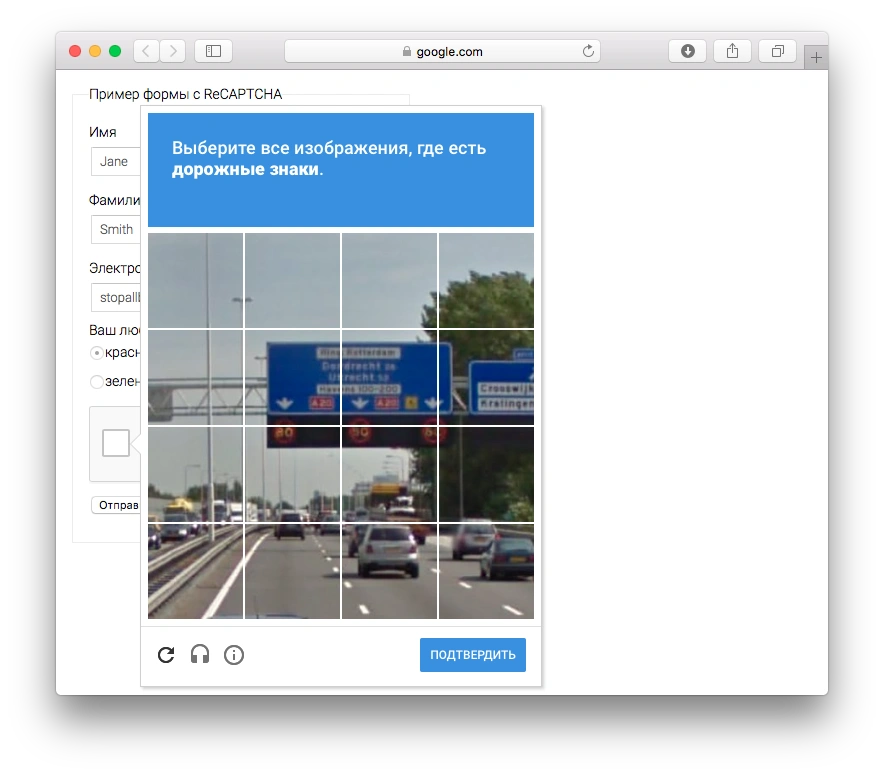
Task: Show the tab overview
Action: (777, 51)
